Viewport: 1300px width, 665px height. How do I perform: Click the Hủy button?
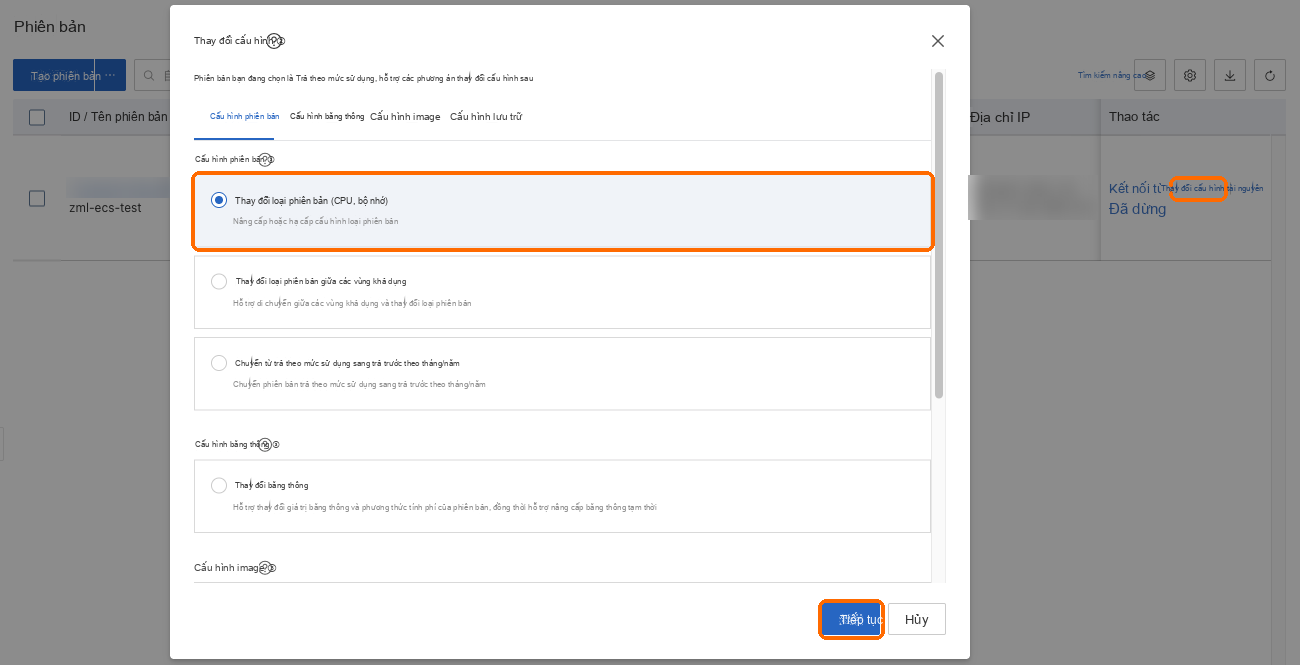tap(917, 620)
